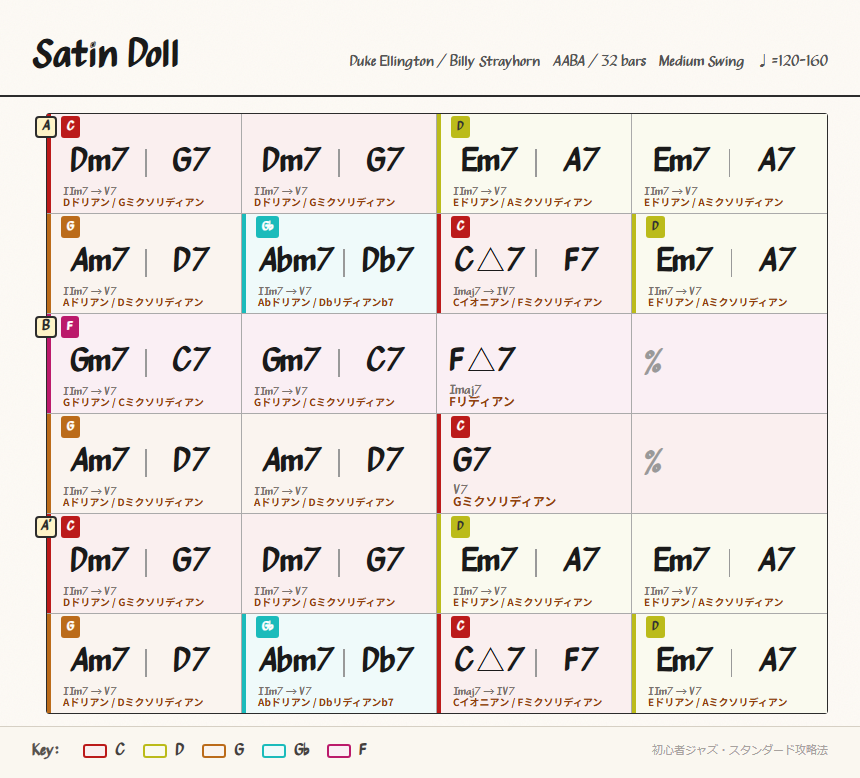
Task: Click the C key badge above the lone G7
Action: 460,426
